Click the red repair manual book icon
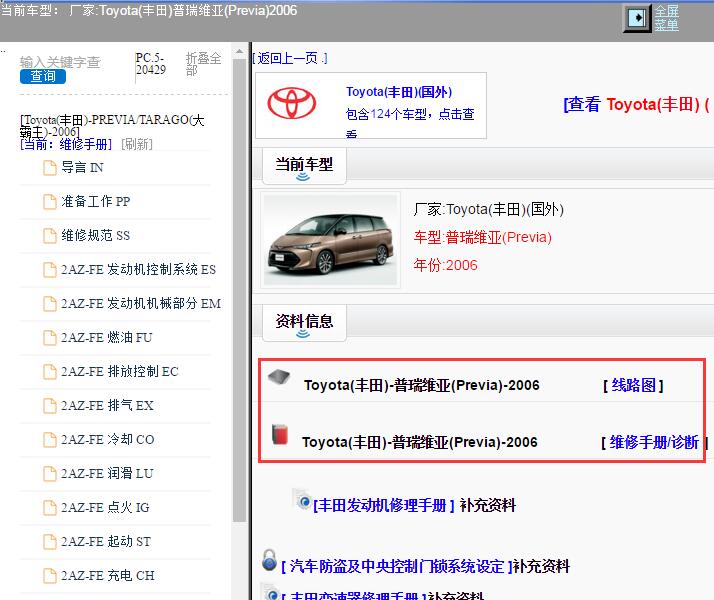The image size is (714, 600). click(280, 434)
